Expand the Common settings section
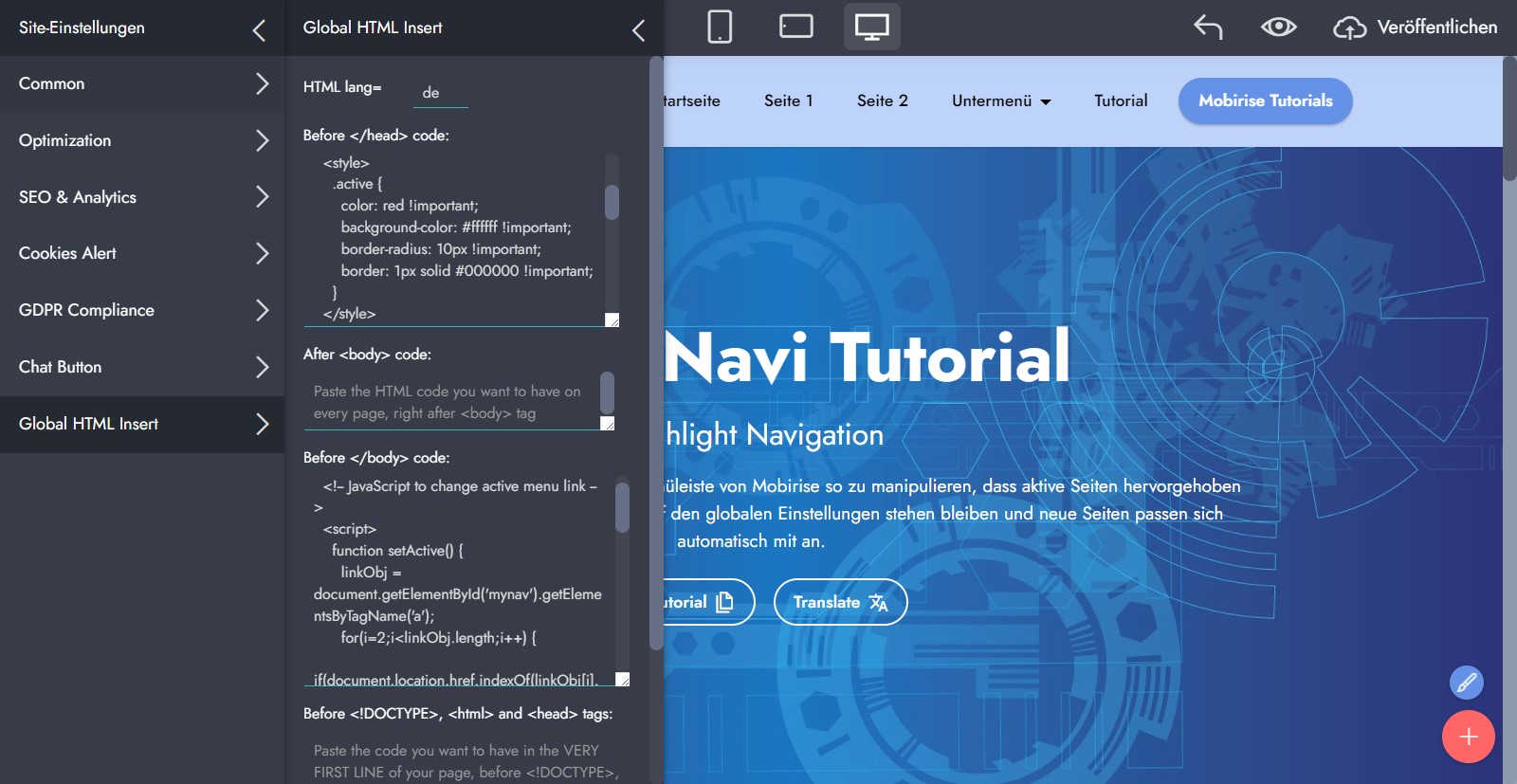Screen dimensions: 1517x784 (x=142, y=83)
